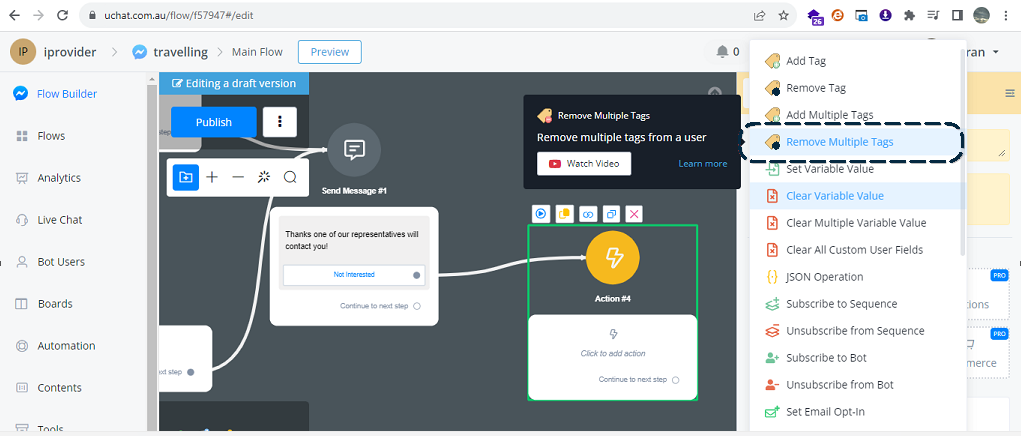The height and width of the screenshot is (436, 1021).
Task: Open the Send Message #1 node icon
Action: 354,150
